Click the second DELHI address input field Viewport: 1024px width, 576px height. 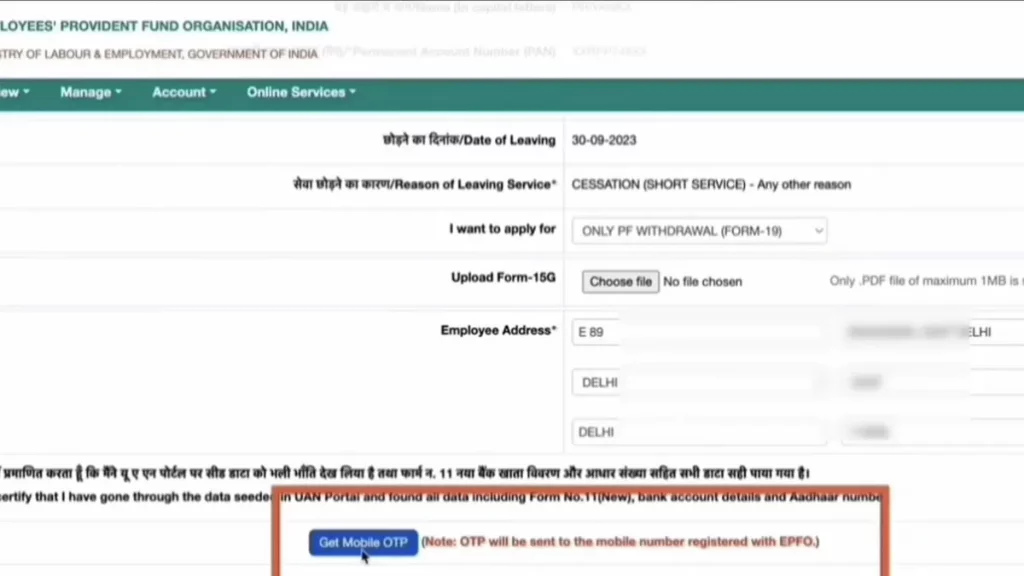(x=697, y=431)
